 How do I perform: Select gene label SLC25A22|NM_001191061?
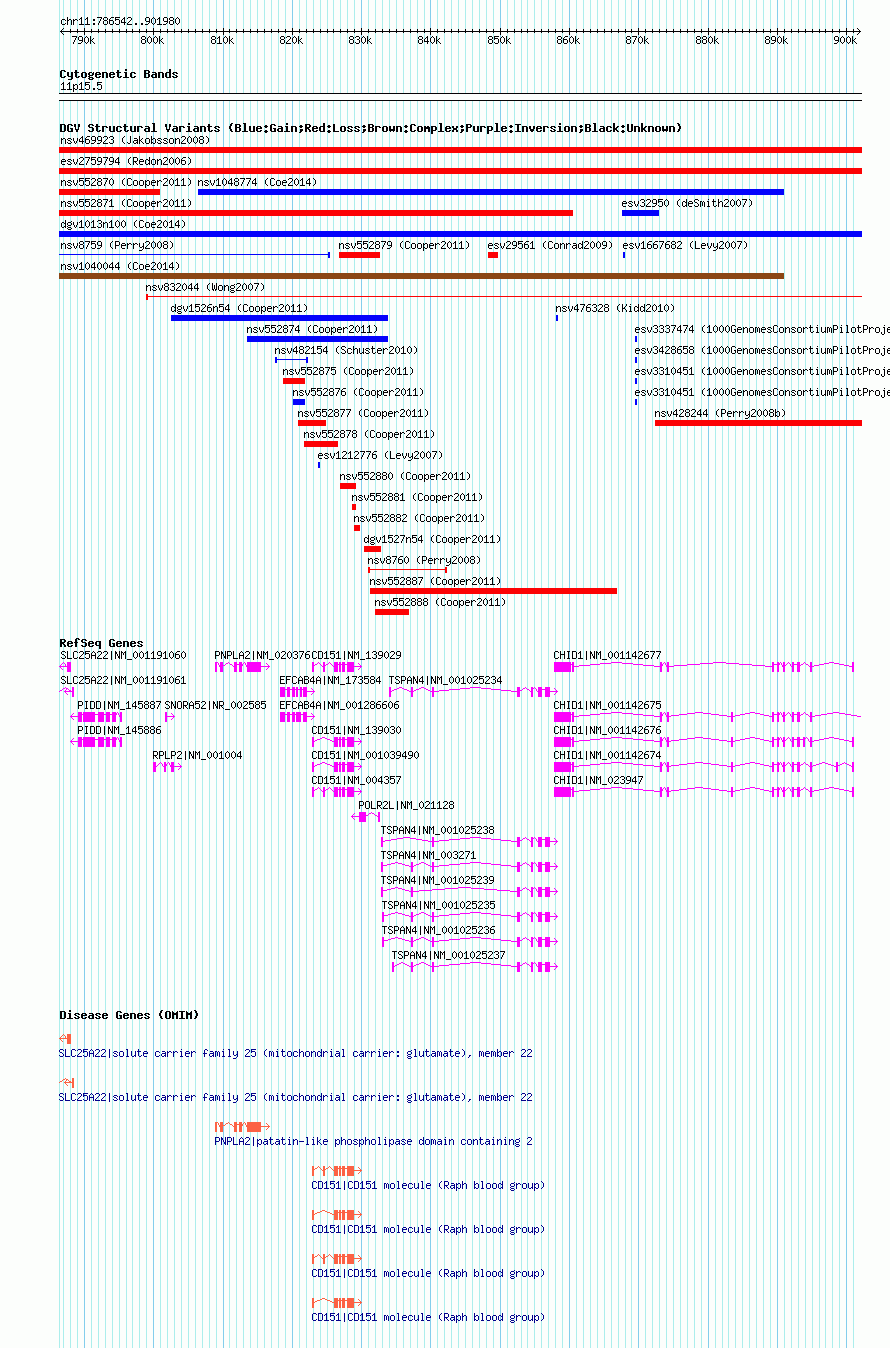click(x=123, y=680)
